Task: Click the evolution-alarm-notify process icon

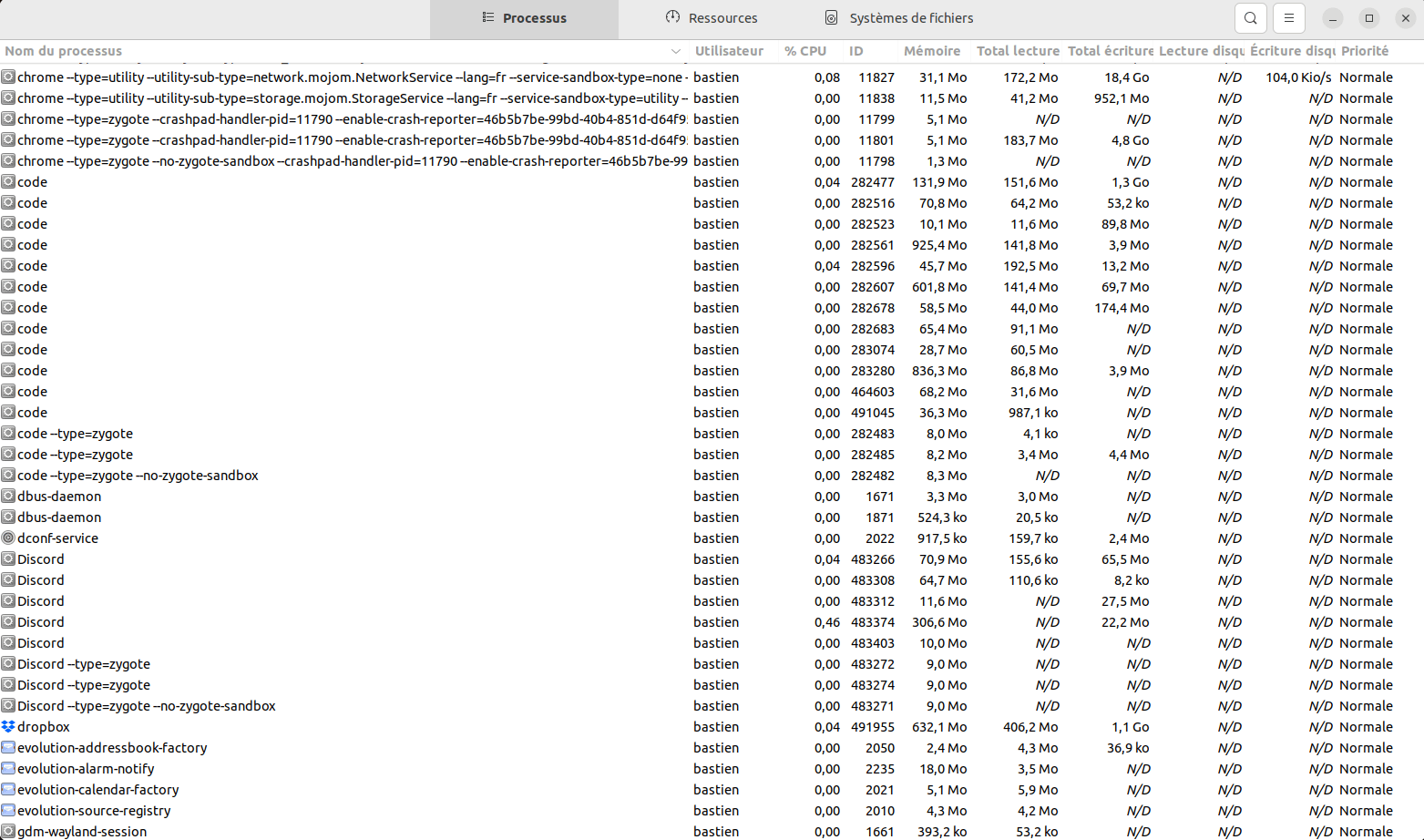Action: tap(8, 769)
